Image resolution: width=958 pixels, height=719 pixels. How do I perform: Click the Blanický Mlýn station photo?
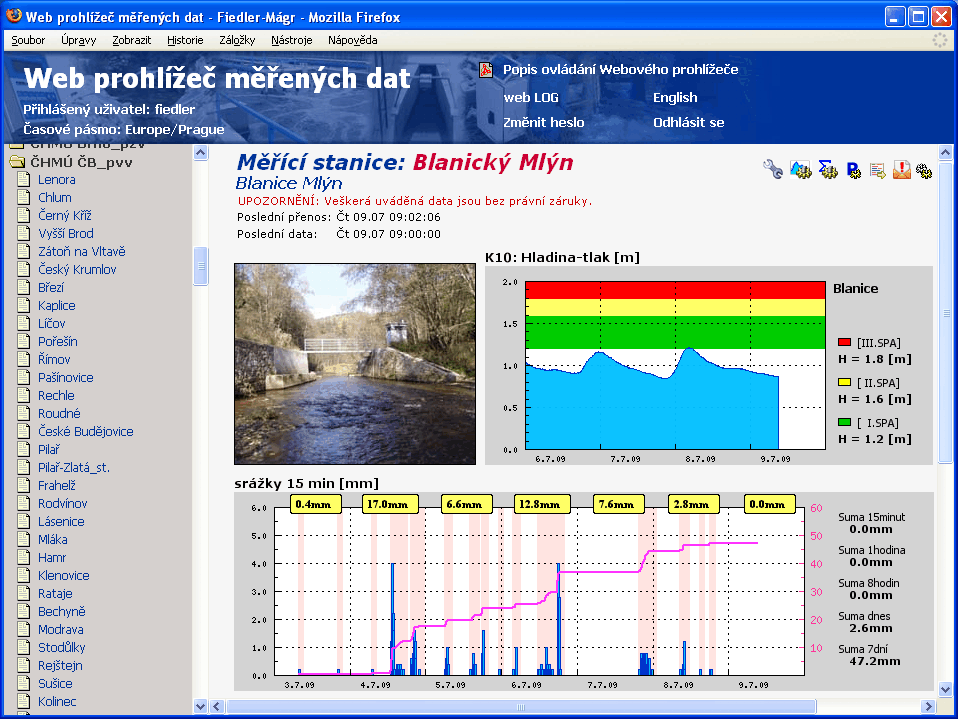click(355, 364)
